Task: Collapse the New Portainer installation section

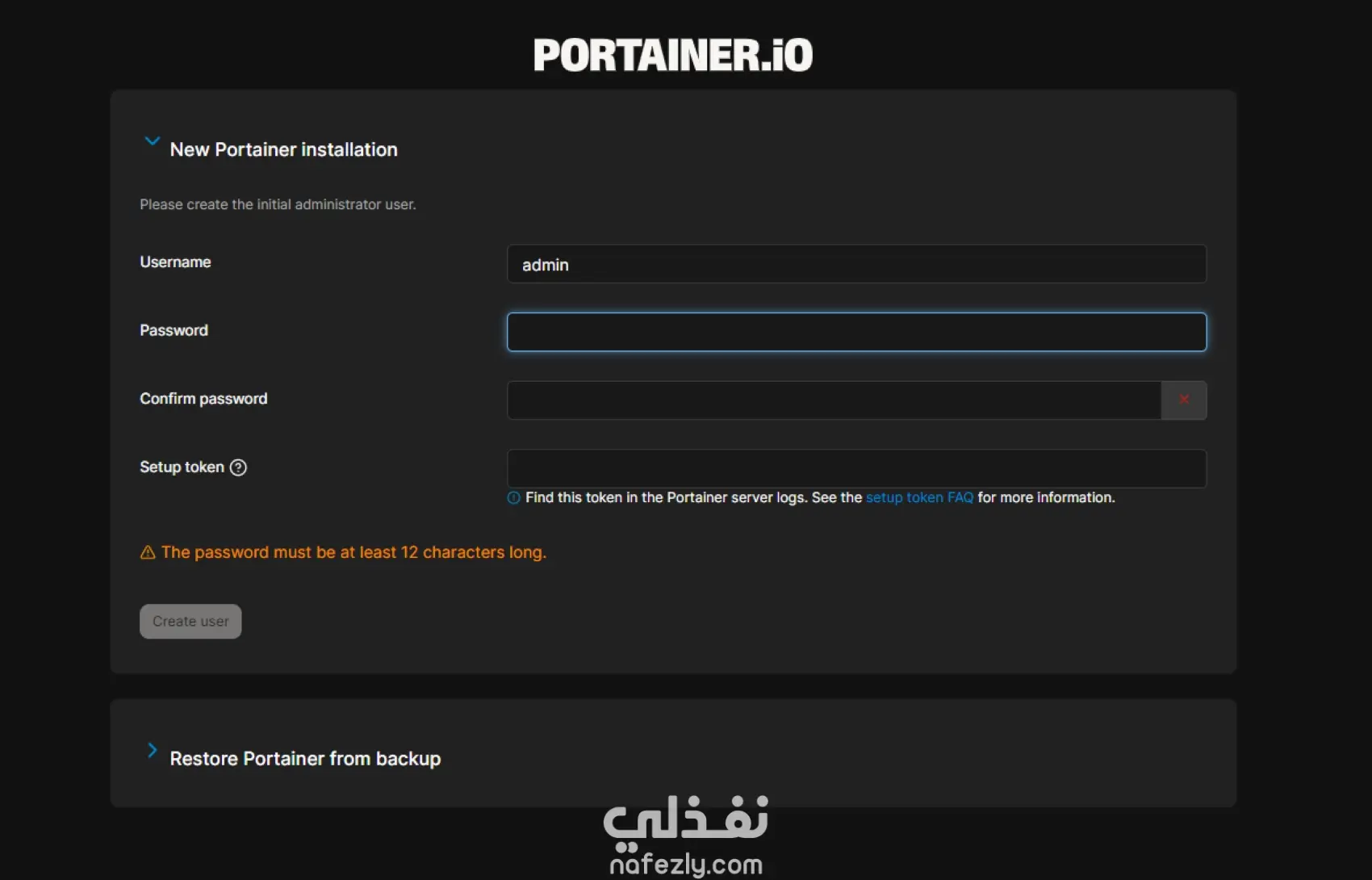Action: (152, 142)
